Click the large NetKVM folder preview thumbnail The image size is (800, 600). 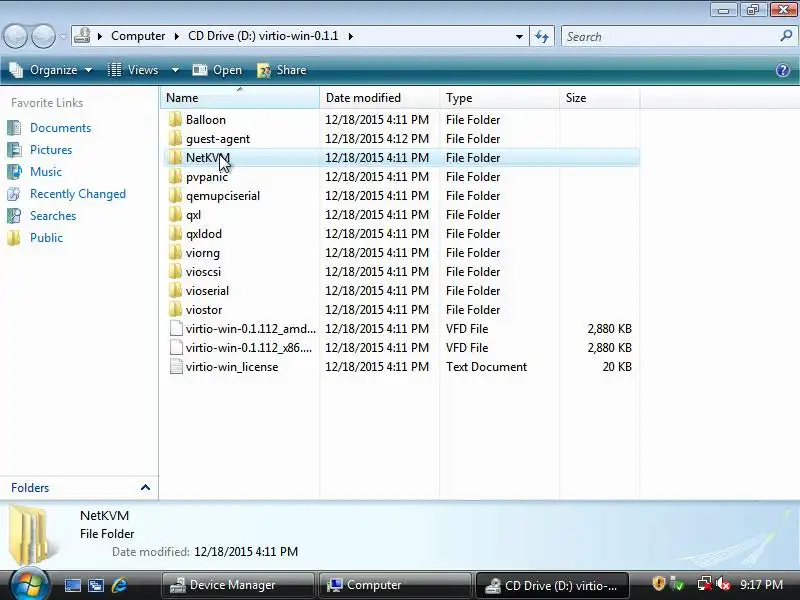[33, 535]
